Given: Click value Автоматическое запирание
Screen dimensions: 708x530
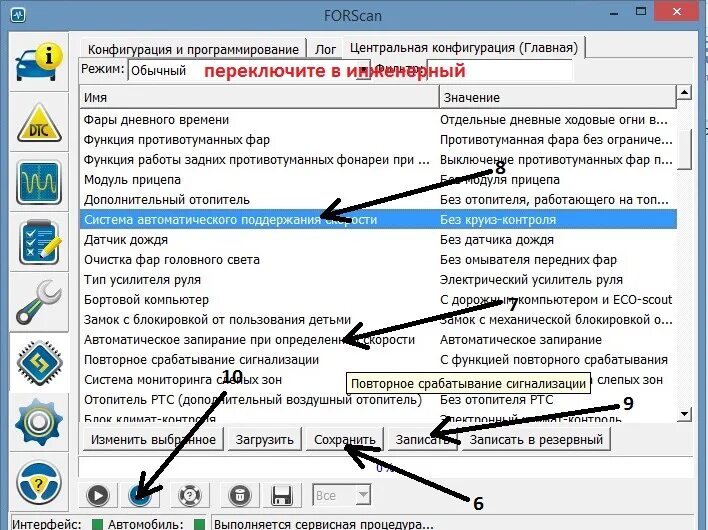Looking at the screenshot, I should coord(521,340).
